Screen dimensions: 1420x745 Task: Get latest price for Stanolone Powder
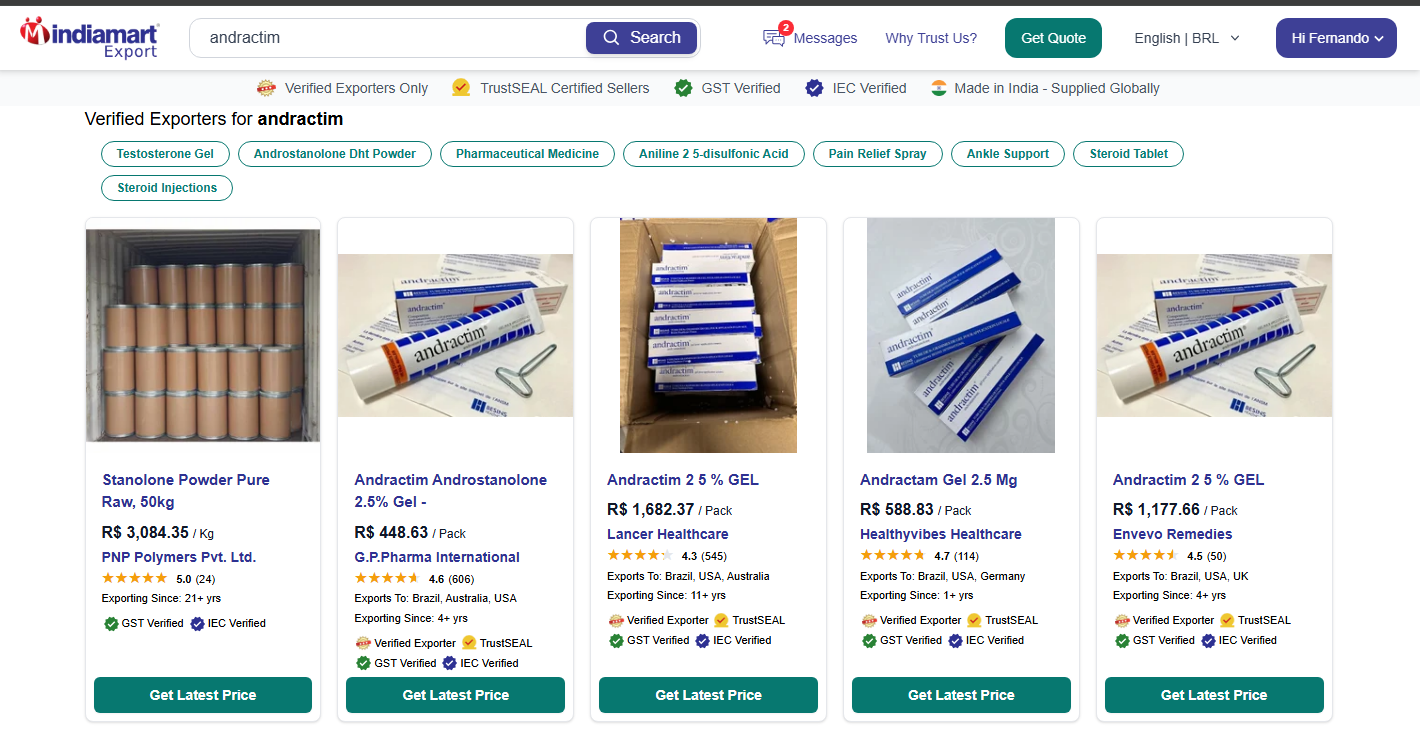tap(203, 695)
